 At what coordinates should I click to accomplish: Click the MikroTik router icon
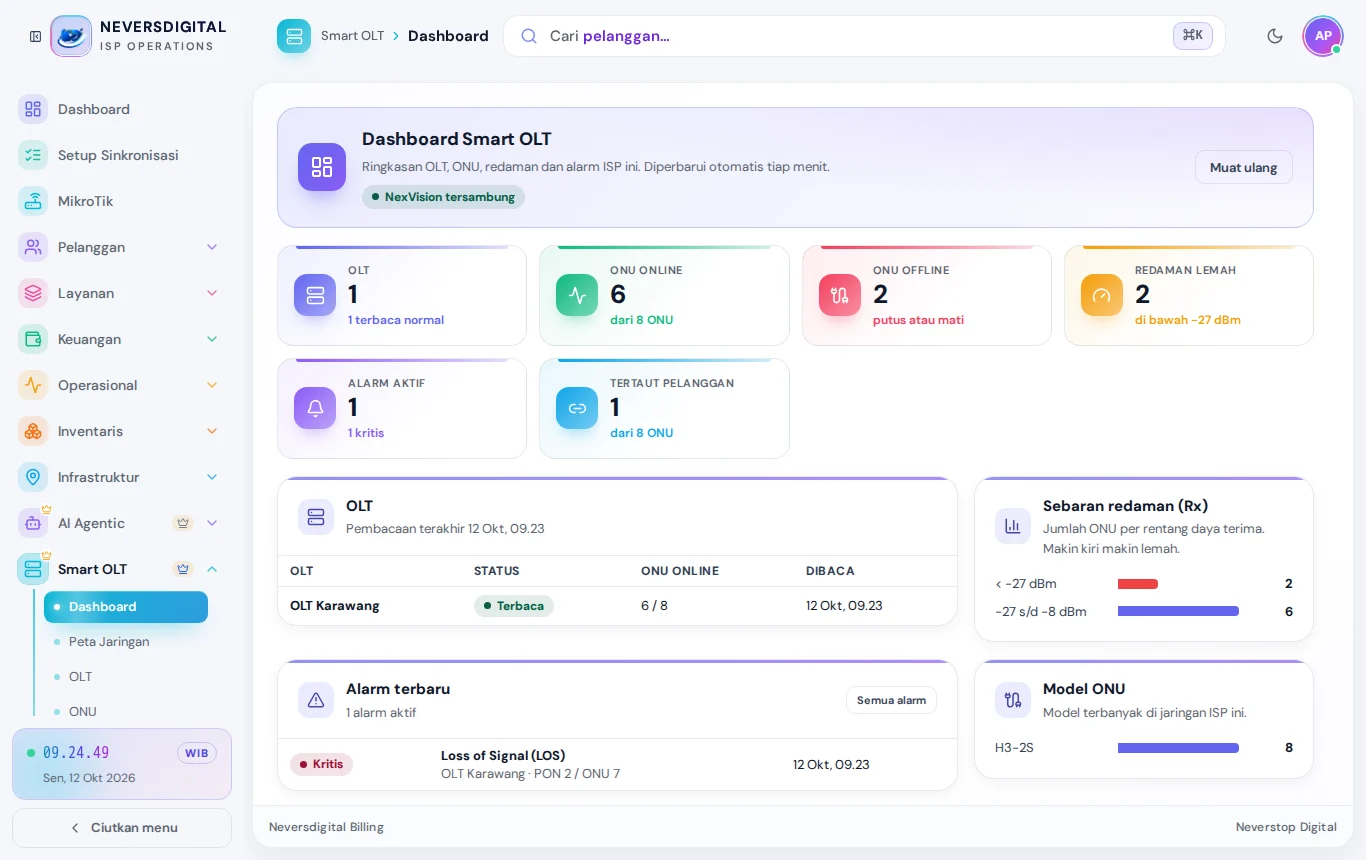click(33, 201)
